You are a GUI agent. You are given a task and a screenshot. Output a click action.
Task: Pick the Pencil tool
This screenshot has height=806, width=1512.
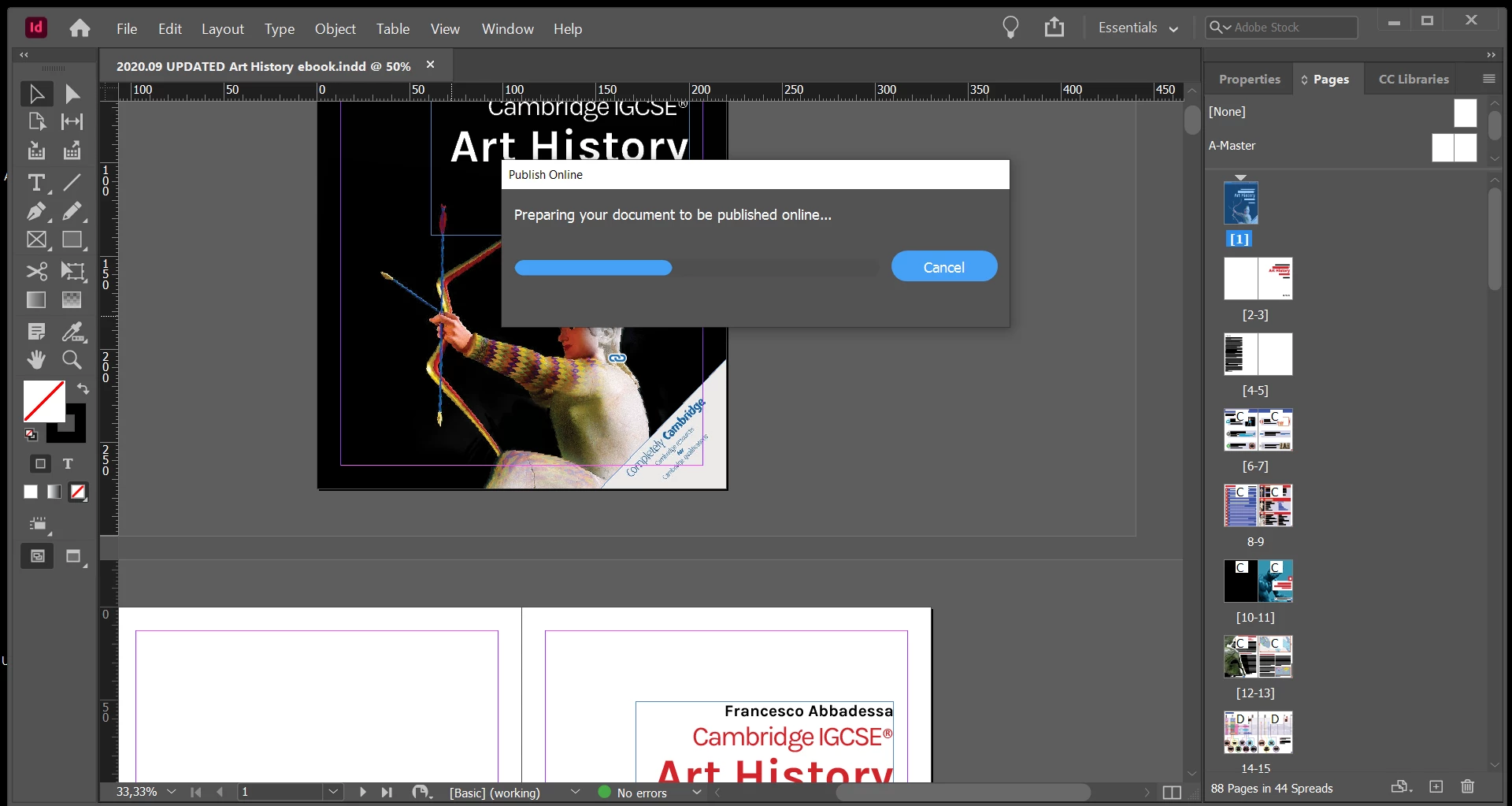pyautogui.click(x=72, y=211)
